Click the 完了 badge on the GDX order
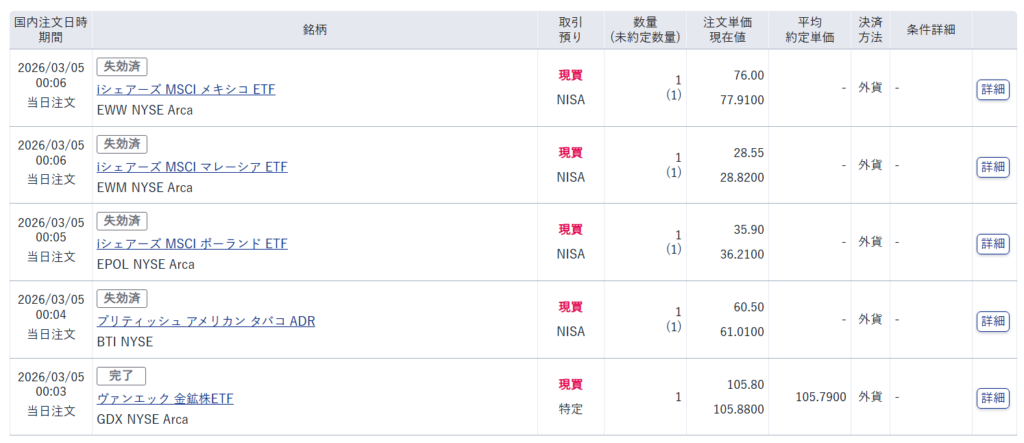The height and width of the screenshot is (443, 1024). 121,375
